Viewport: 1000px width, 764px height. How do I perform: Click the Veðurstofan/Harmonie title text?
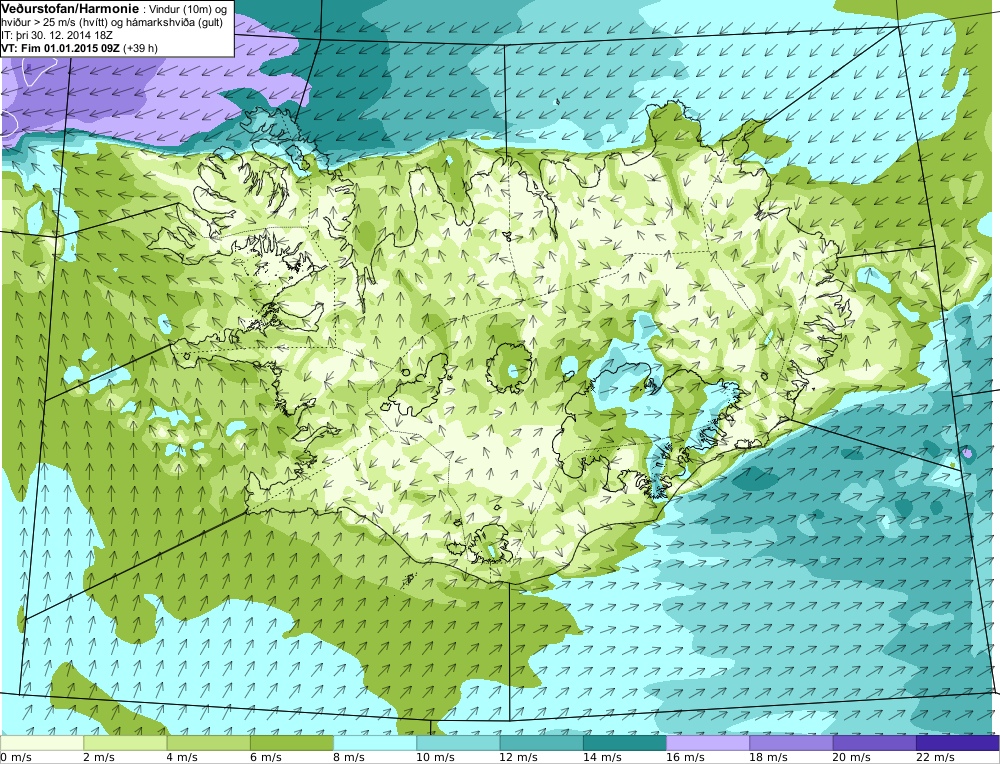[69, 7]
